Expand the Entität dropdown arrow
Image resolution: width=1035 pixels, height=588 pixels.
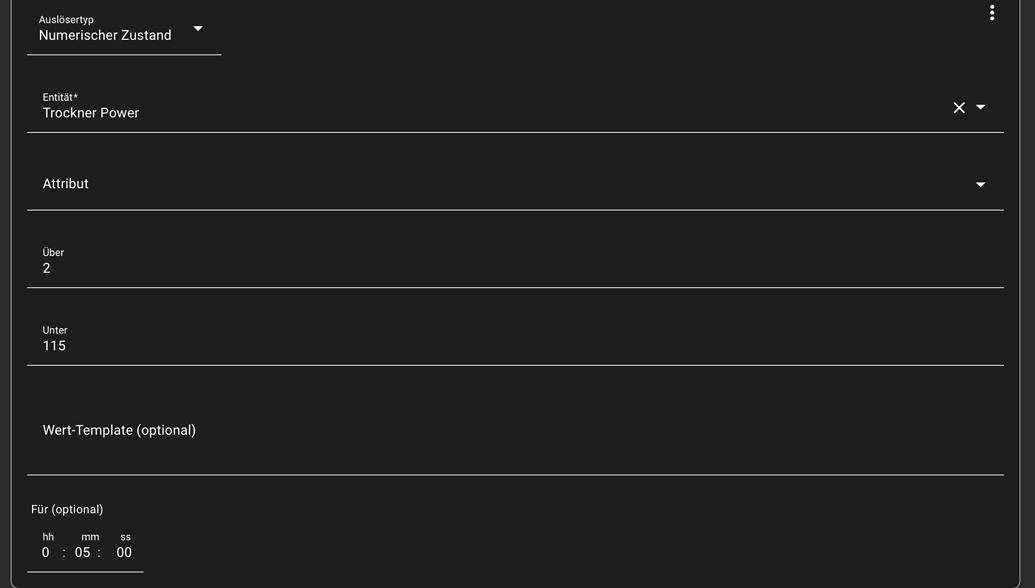[x=980, y=108]
